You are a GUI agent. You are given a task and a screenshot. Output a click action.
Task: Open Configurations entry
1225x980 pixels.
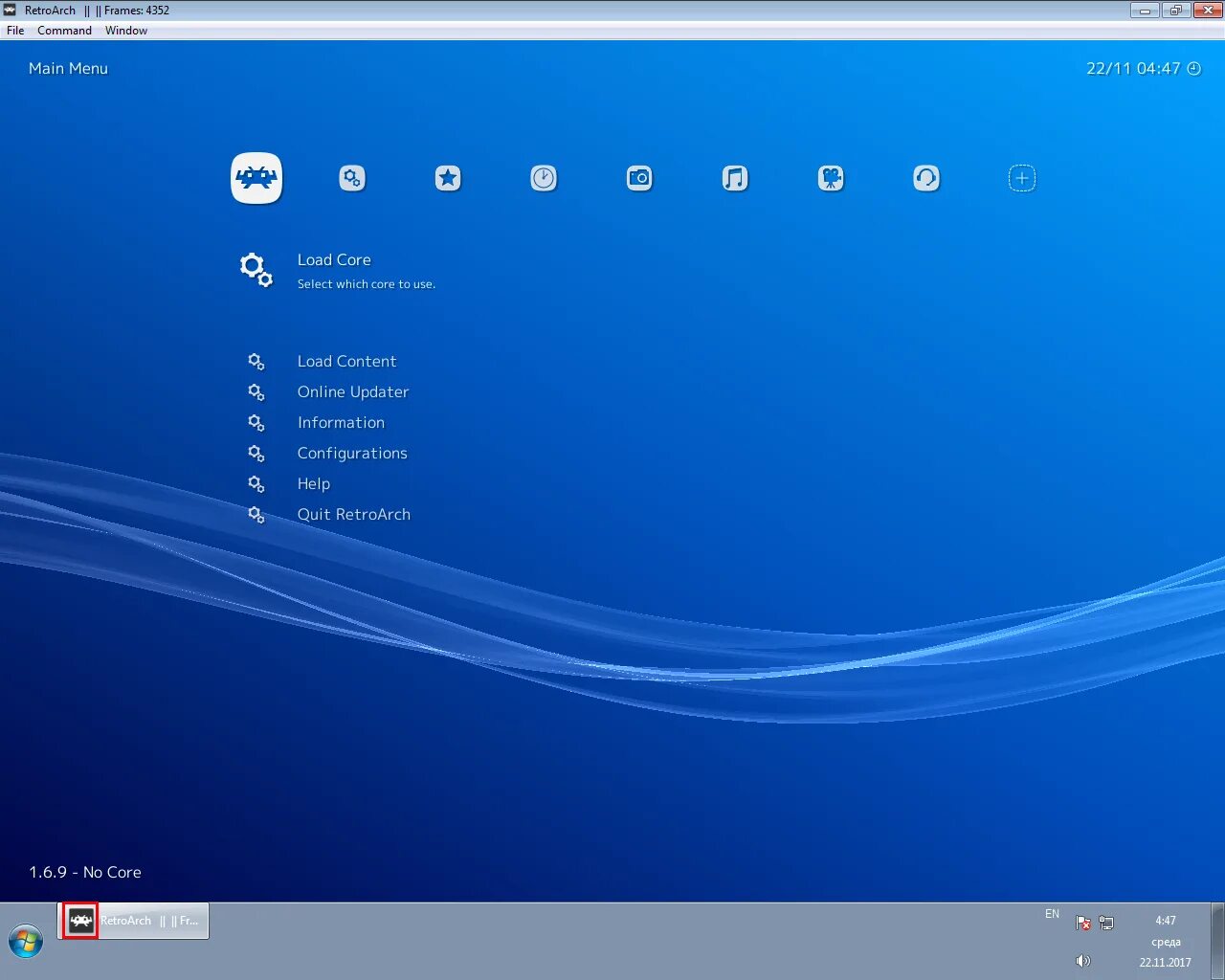[x=352, y=454]
